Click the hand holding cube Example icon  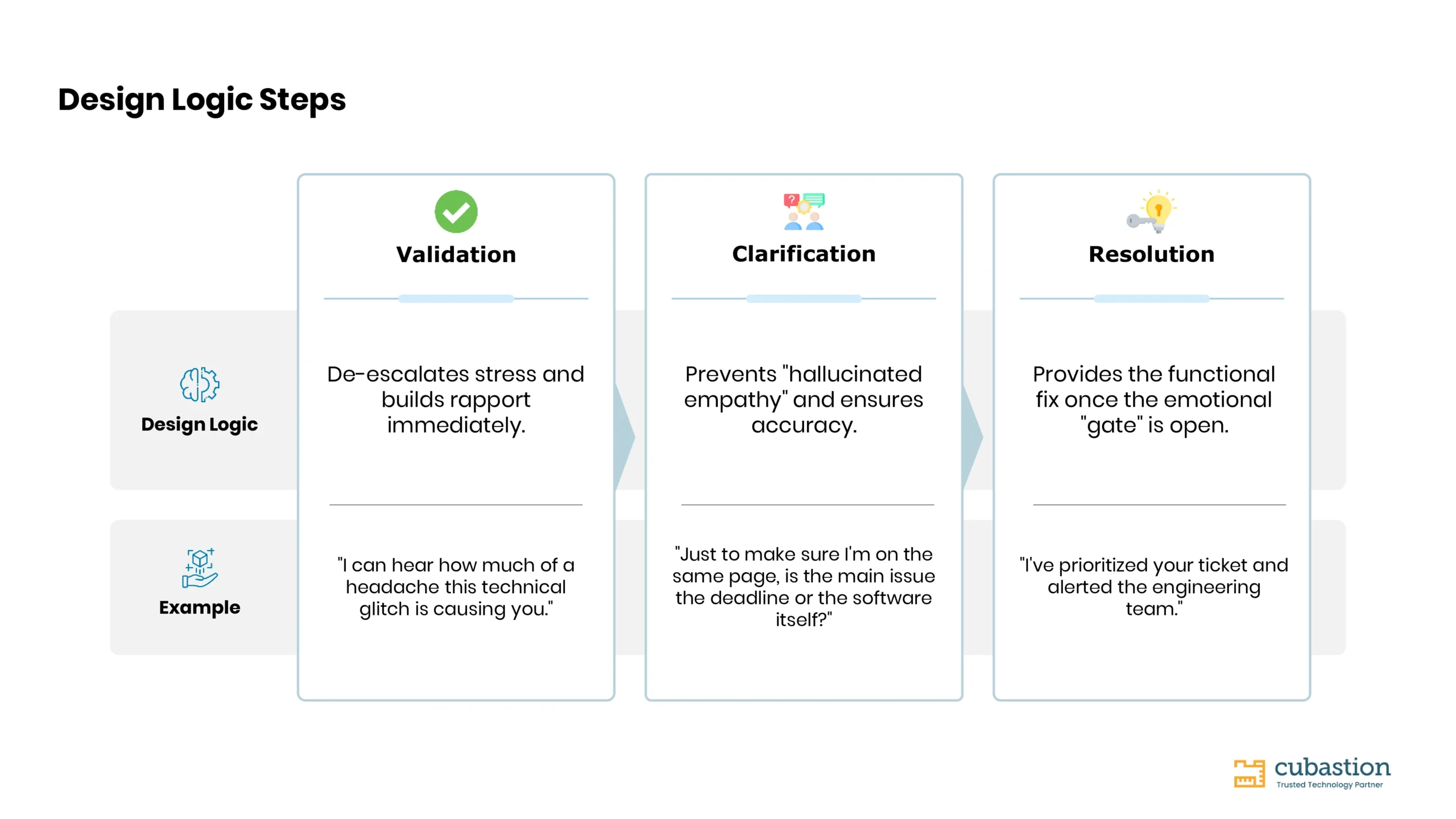[200, 568]
